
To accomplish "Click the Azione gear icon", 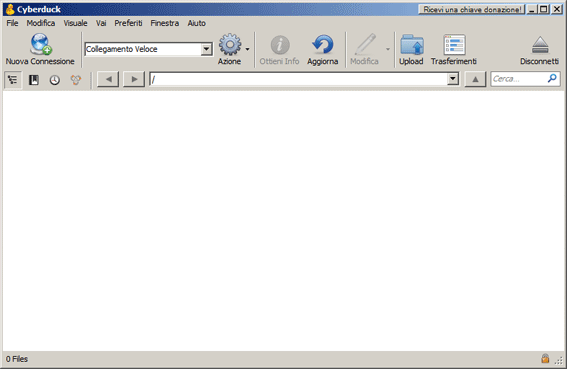I will (x=230, y=44).
